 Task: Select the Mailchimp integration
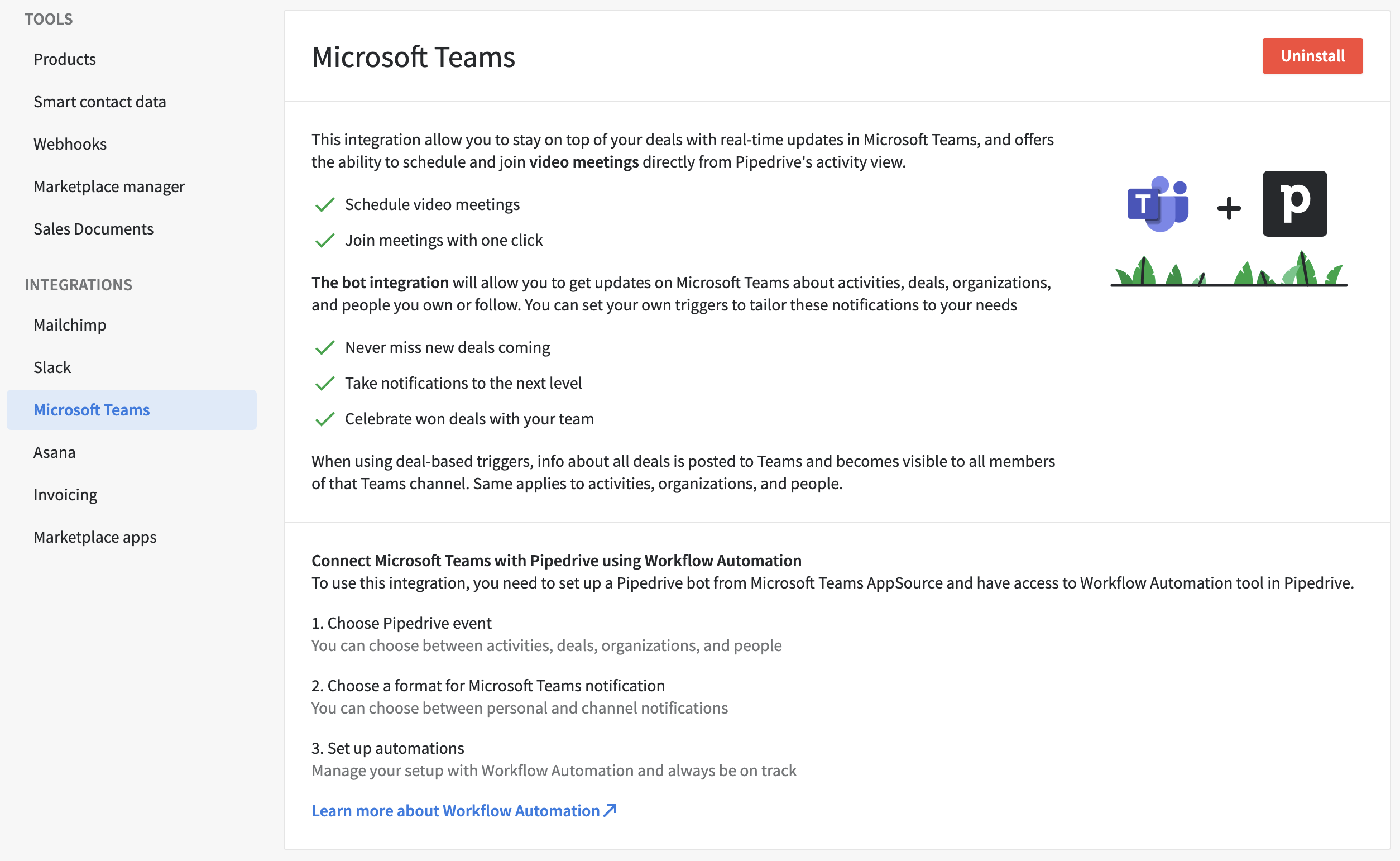[x=69, y=324]
